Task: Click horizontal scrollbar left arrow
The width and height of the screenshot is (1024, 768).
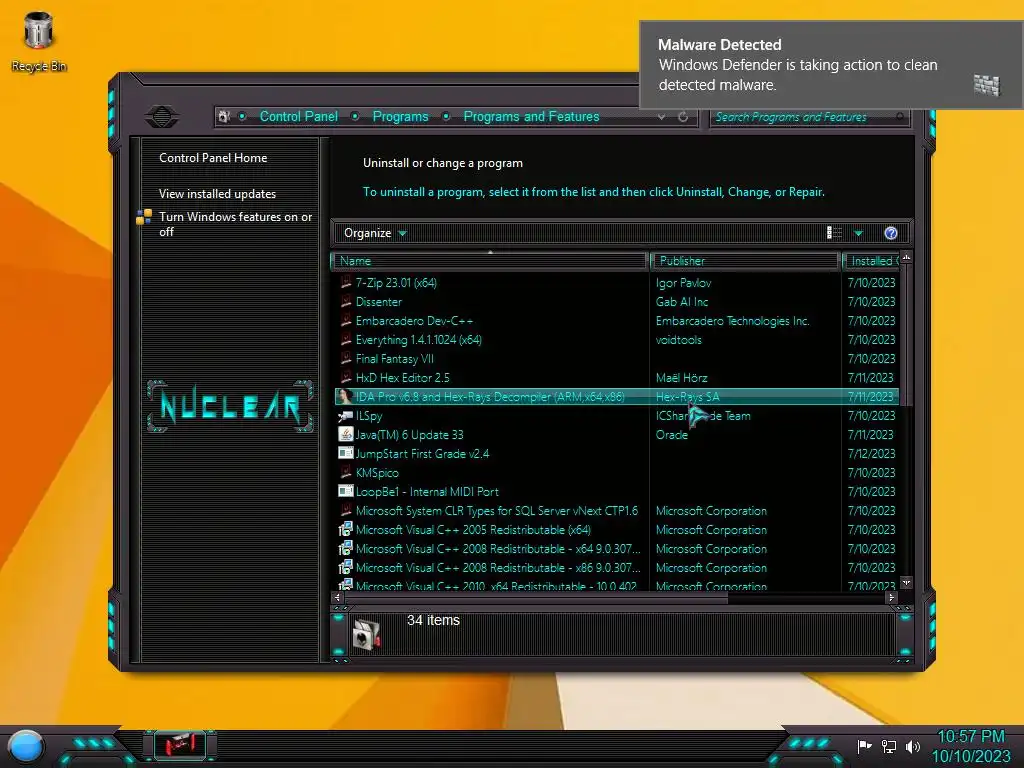Action: [338, 597]
